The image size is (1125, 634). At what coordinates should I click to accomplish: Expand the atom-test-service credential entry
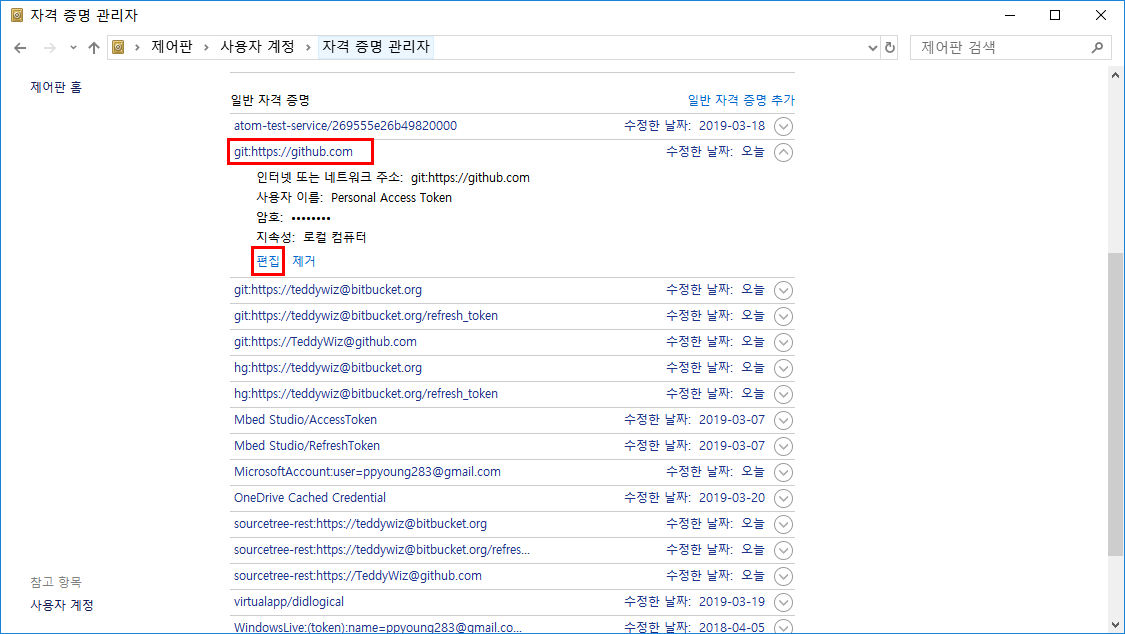pos(784,126)
